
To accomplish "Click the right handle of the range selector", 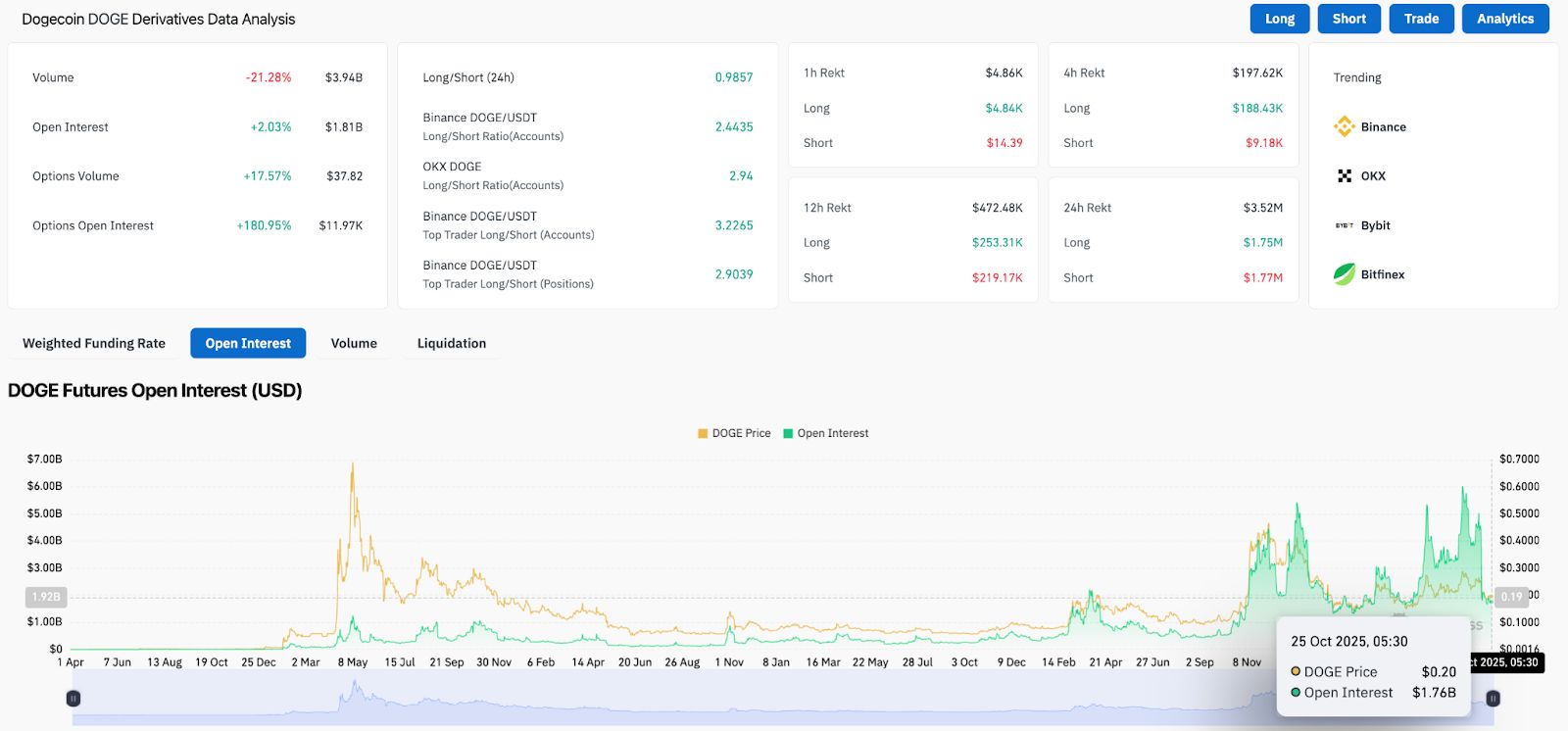I will tap(1493, 699).
